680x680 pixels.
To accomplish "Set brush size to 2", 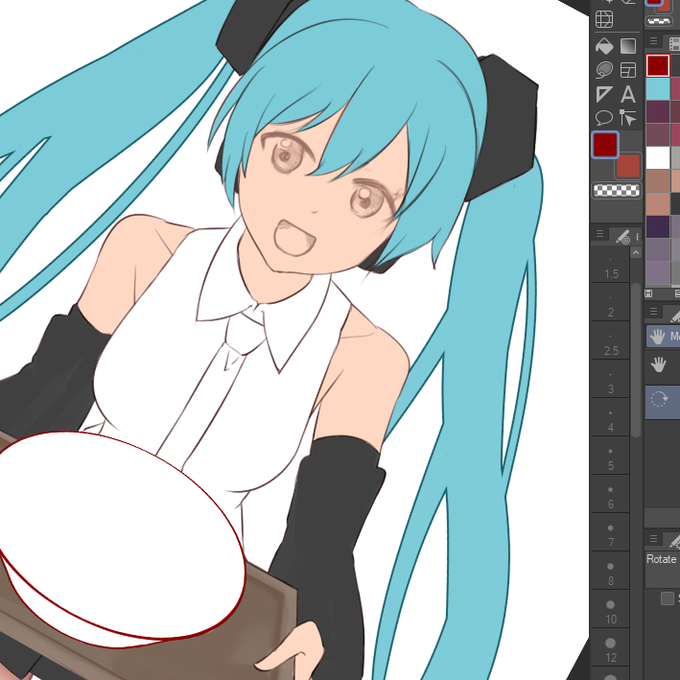I will coord(611,303).
